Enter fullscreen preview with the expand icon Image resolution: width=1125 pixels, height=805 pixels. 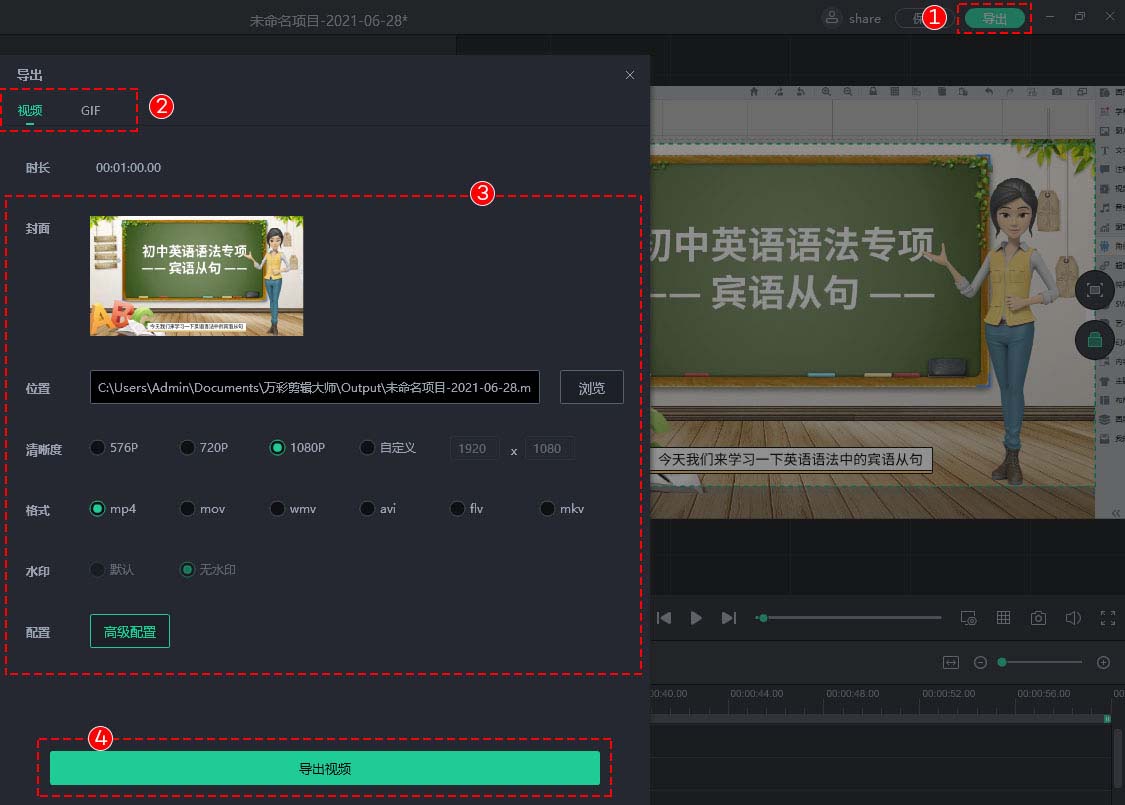click(x=1108, y=617)
